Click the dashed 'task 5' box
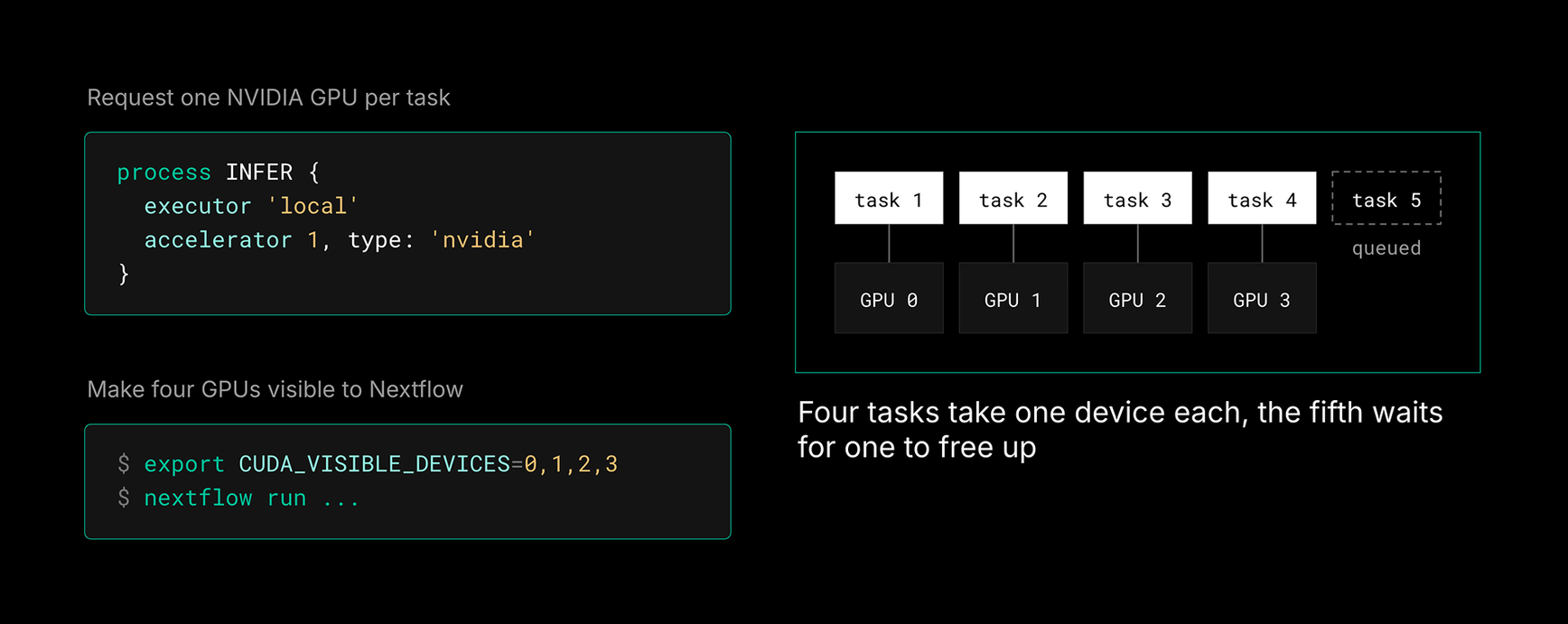Image resolution: width=1568 pixels, height=624 pixels. 1386,198
